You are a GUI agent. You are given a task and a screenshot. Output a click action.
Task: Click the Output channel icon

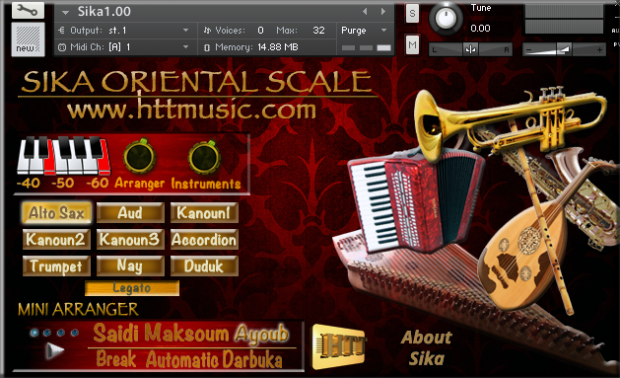pos(61,30)
